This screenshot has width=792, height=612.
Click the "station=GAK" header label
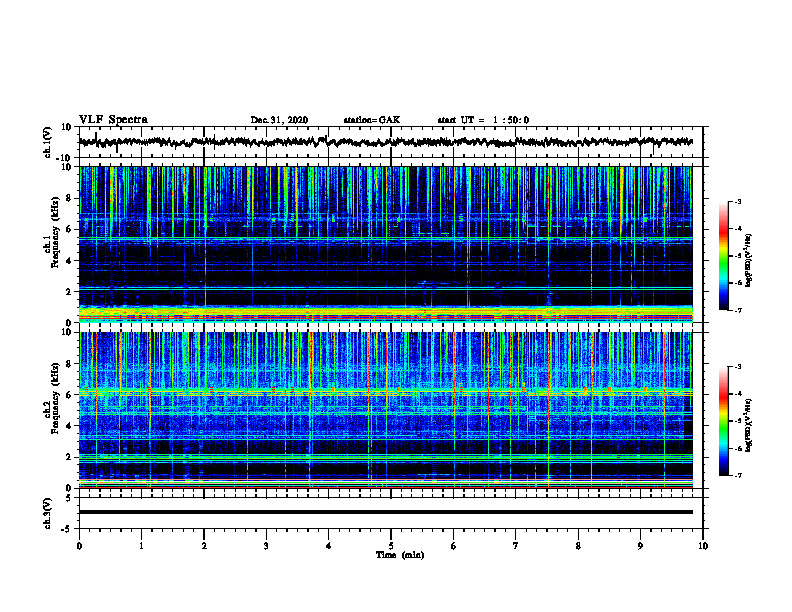pos(372,120)
